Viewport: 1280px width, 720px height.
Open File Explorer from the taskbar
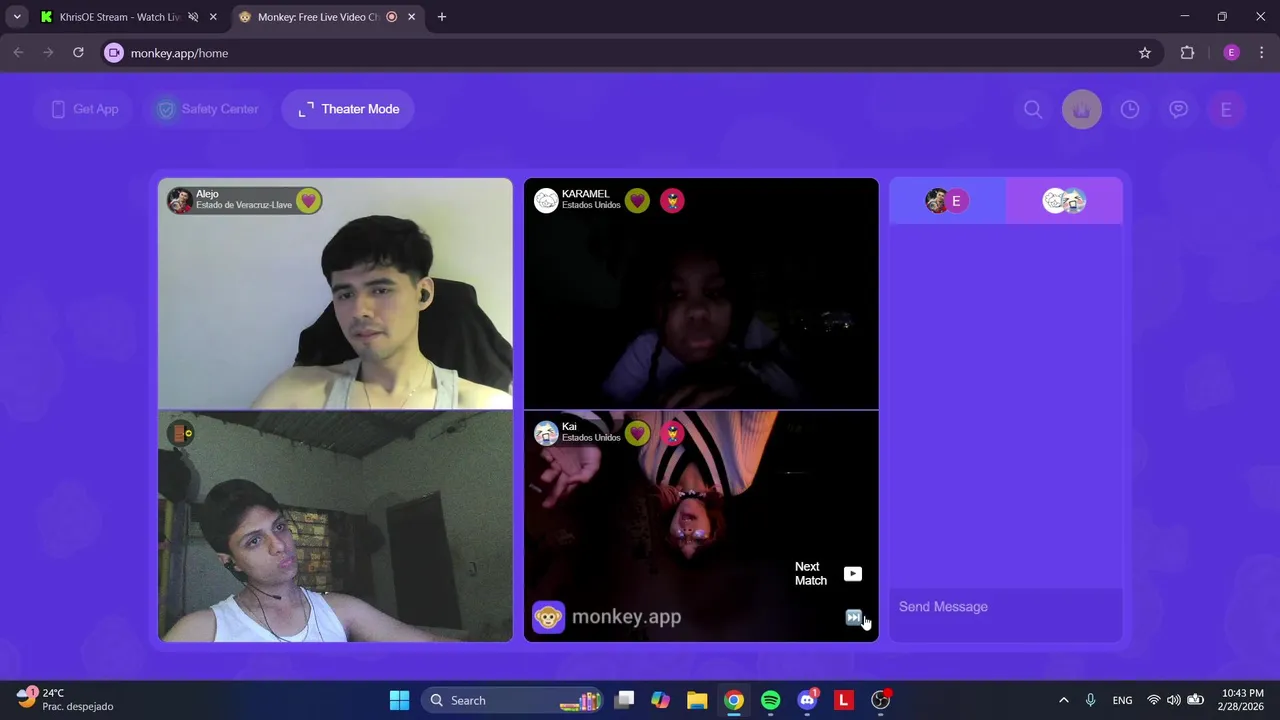click(x=697, y=700)
